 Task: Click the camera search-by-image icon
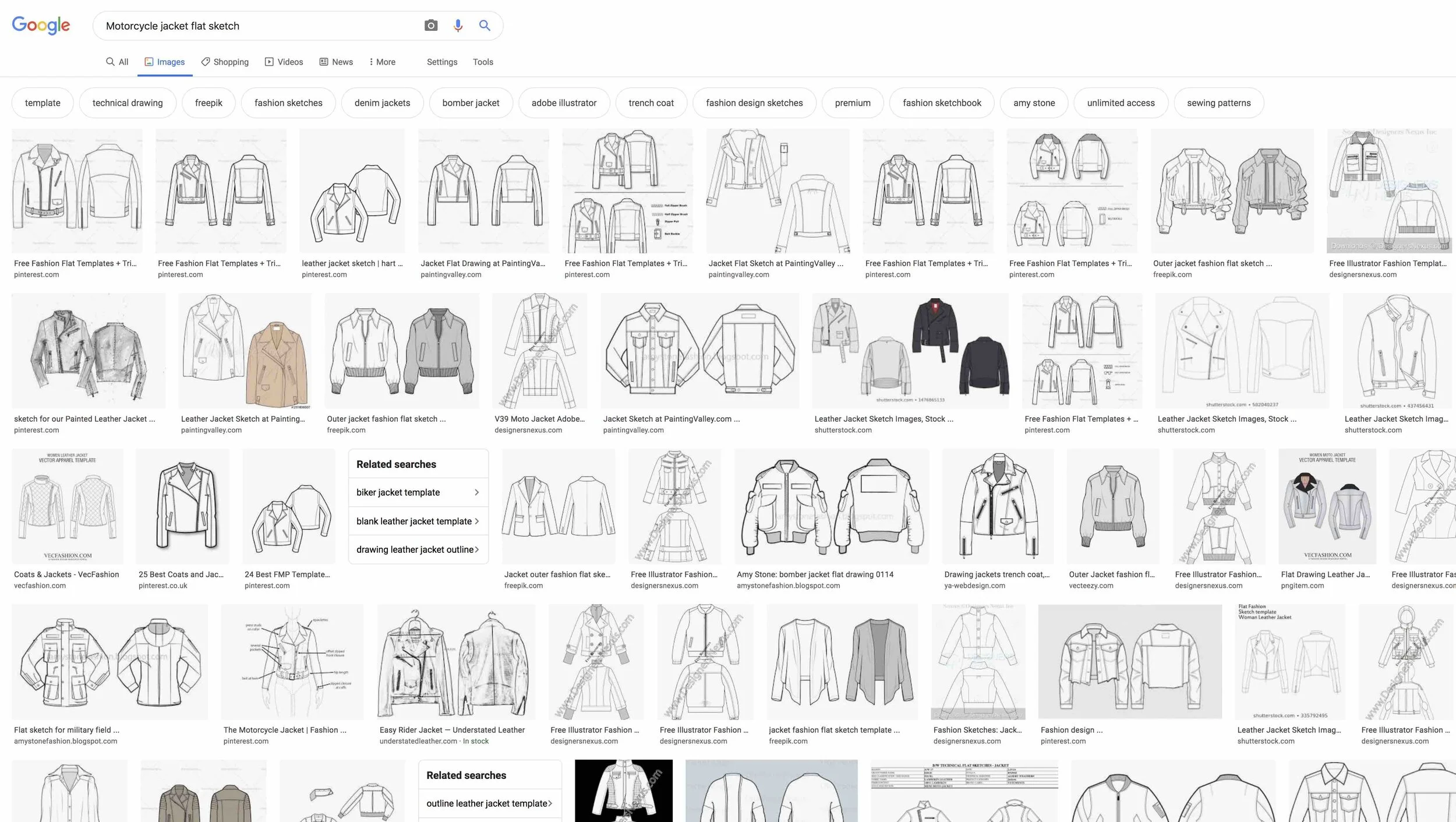coord(430,26)
